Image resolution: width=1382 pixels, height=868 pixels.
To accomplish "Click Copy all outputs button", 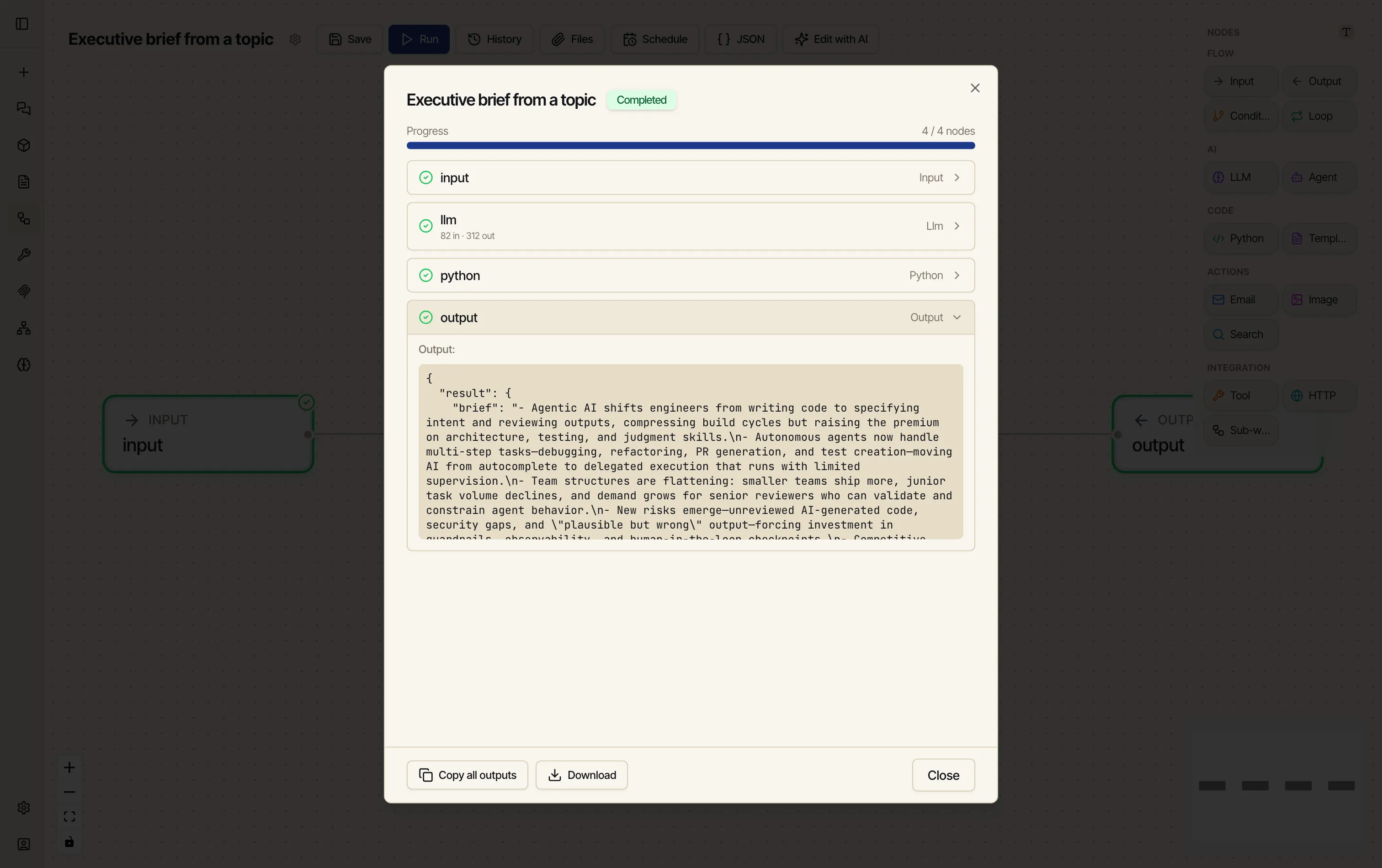I will click(x=467, y=775).
